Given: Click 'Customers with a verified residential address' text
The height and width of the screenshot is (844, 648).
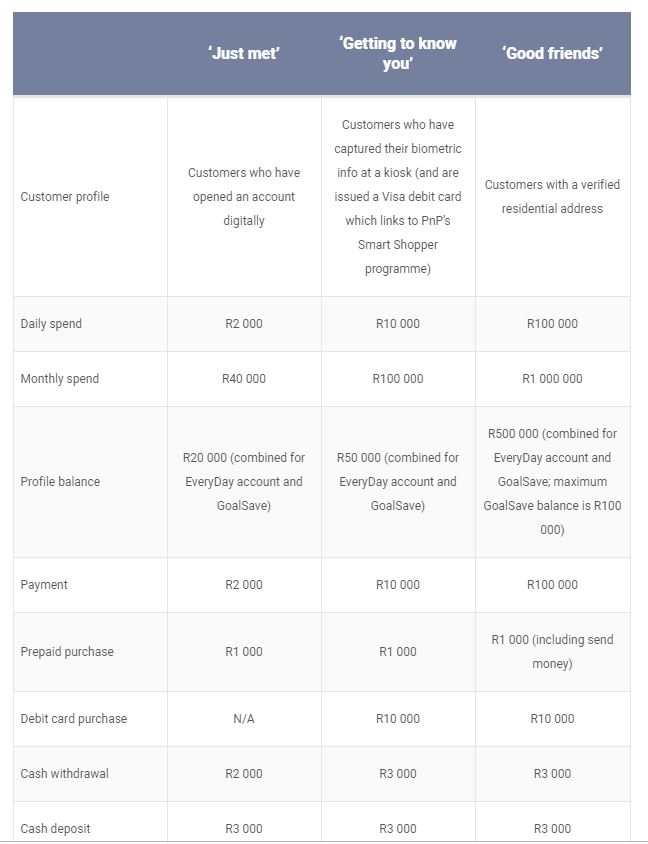Looking at the screenshot, I should point(552,197).
